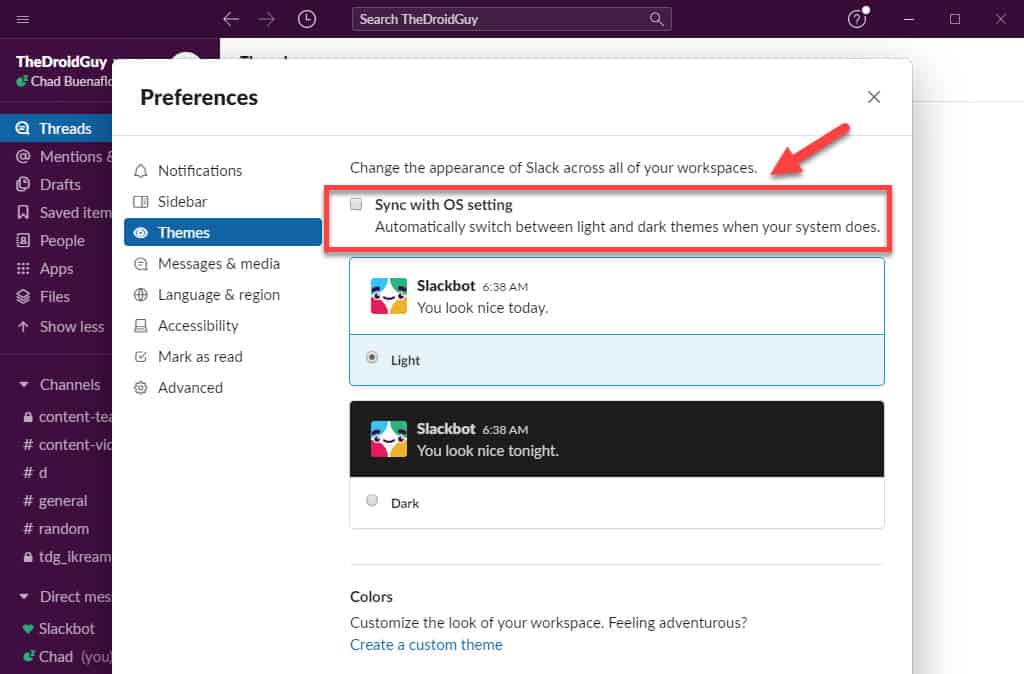Image resolution: width=1024 pixels, height=674 pixels.
Task: Select the Light theme radio button
Action: coord(372,358)
